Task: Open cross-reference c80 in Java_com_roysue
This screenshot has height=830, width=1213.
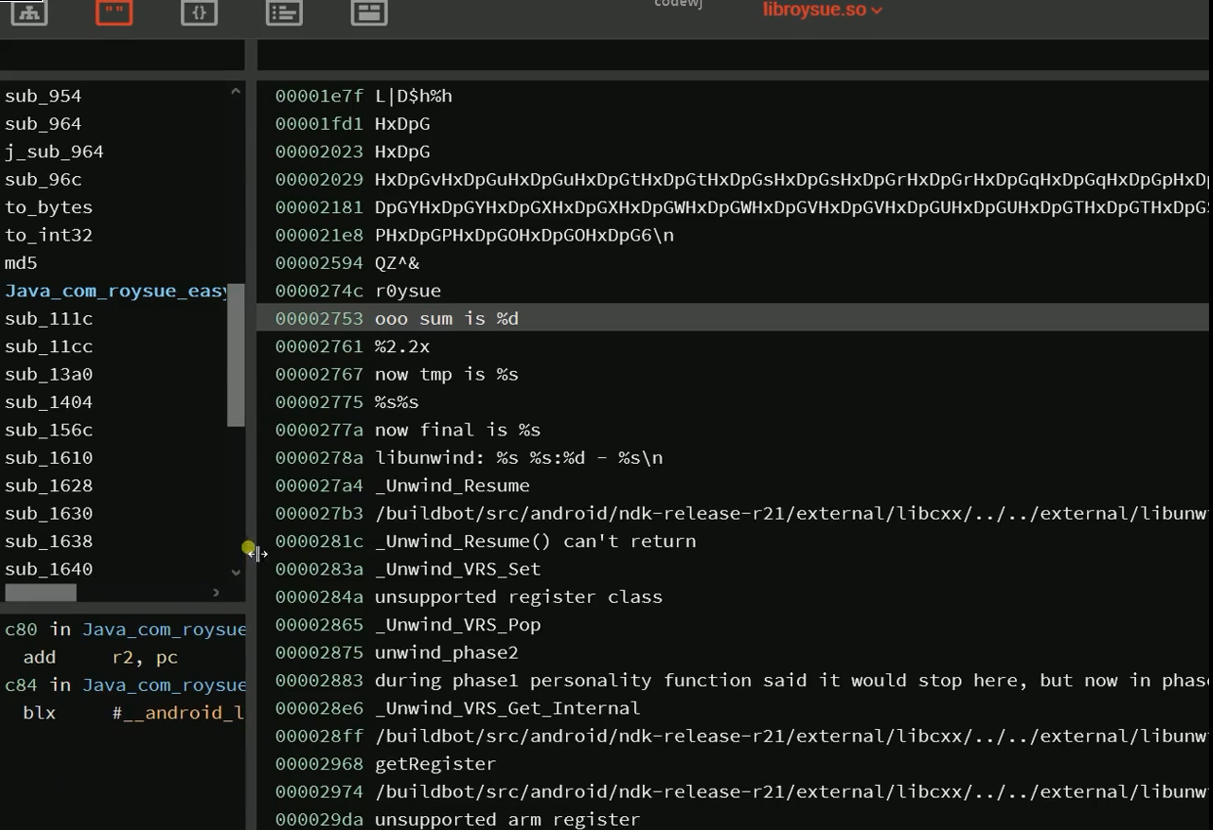Action: 125,630
